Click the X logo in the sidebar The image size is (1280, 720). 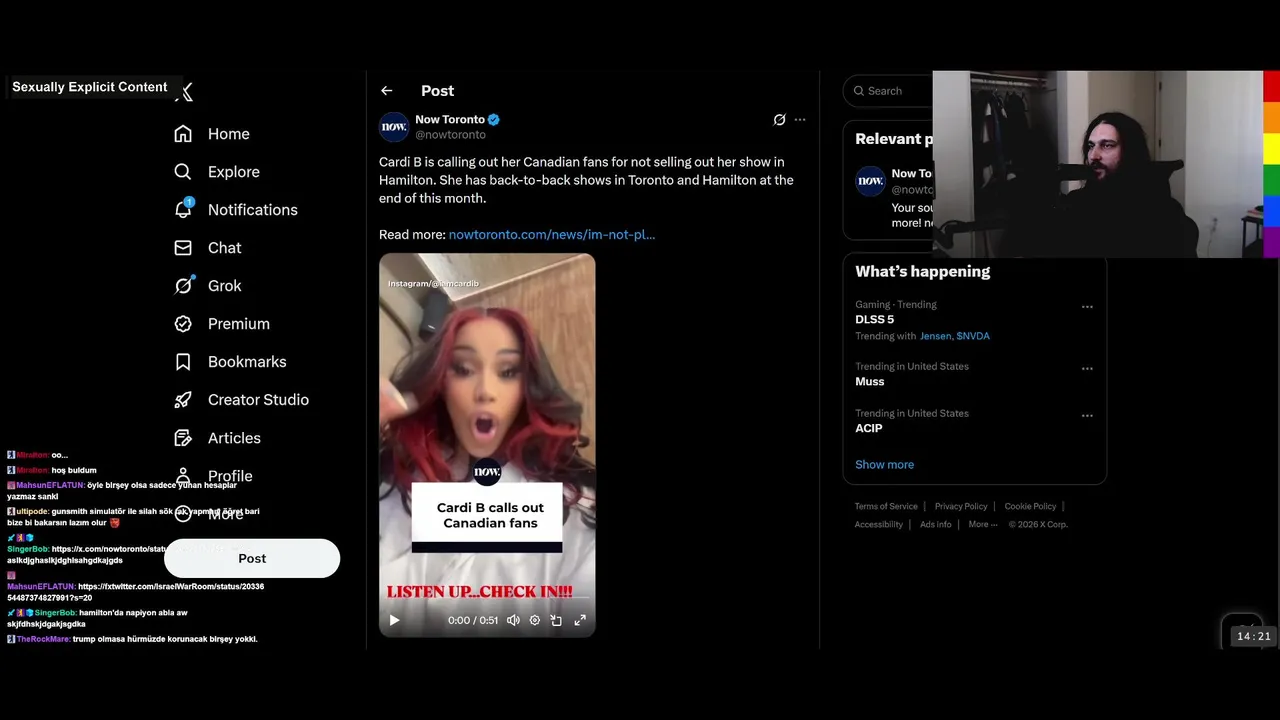[x=184, y=92]
